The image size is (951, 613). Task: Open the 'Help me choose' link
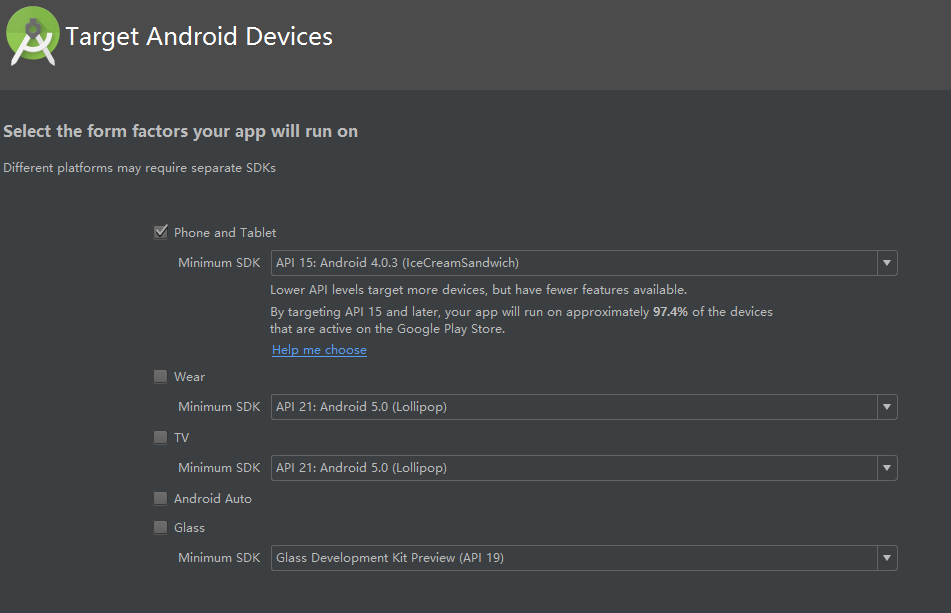(318, 348)
